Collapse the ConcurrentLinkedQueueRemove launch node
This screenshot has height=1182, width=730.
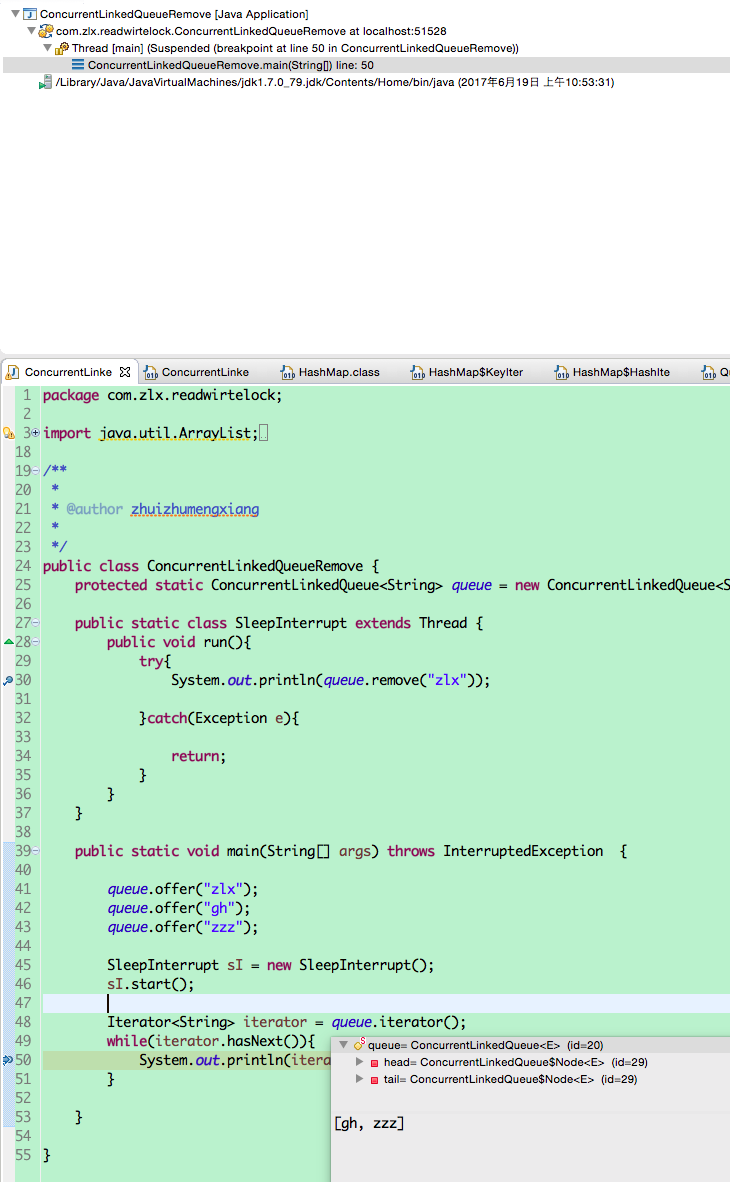(x=15, y=14)
